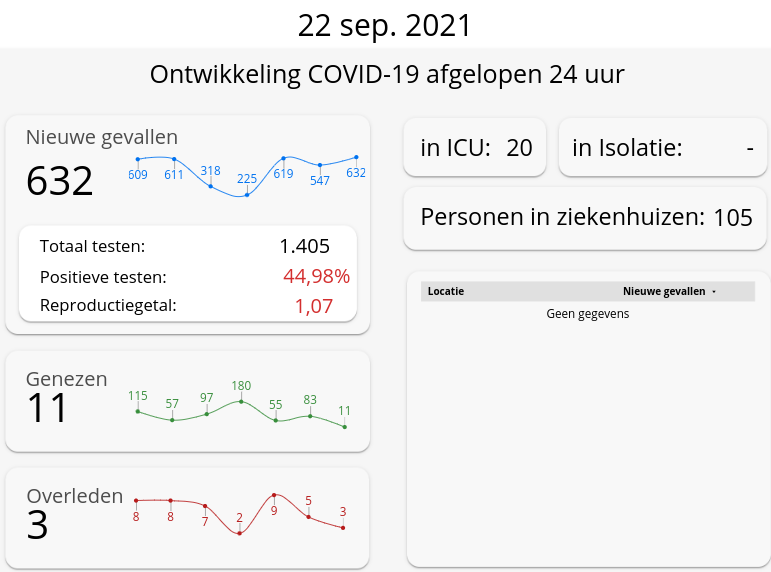Click the in Isolatie card
The image size is (771, 572).
[x=663, y=148]
